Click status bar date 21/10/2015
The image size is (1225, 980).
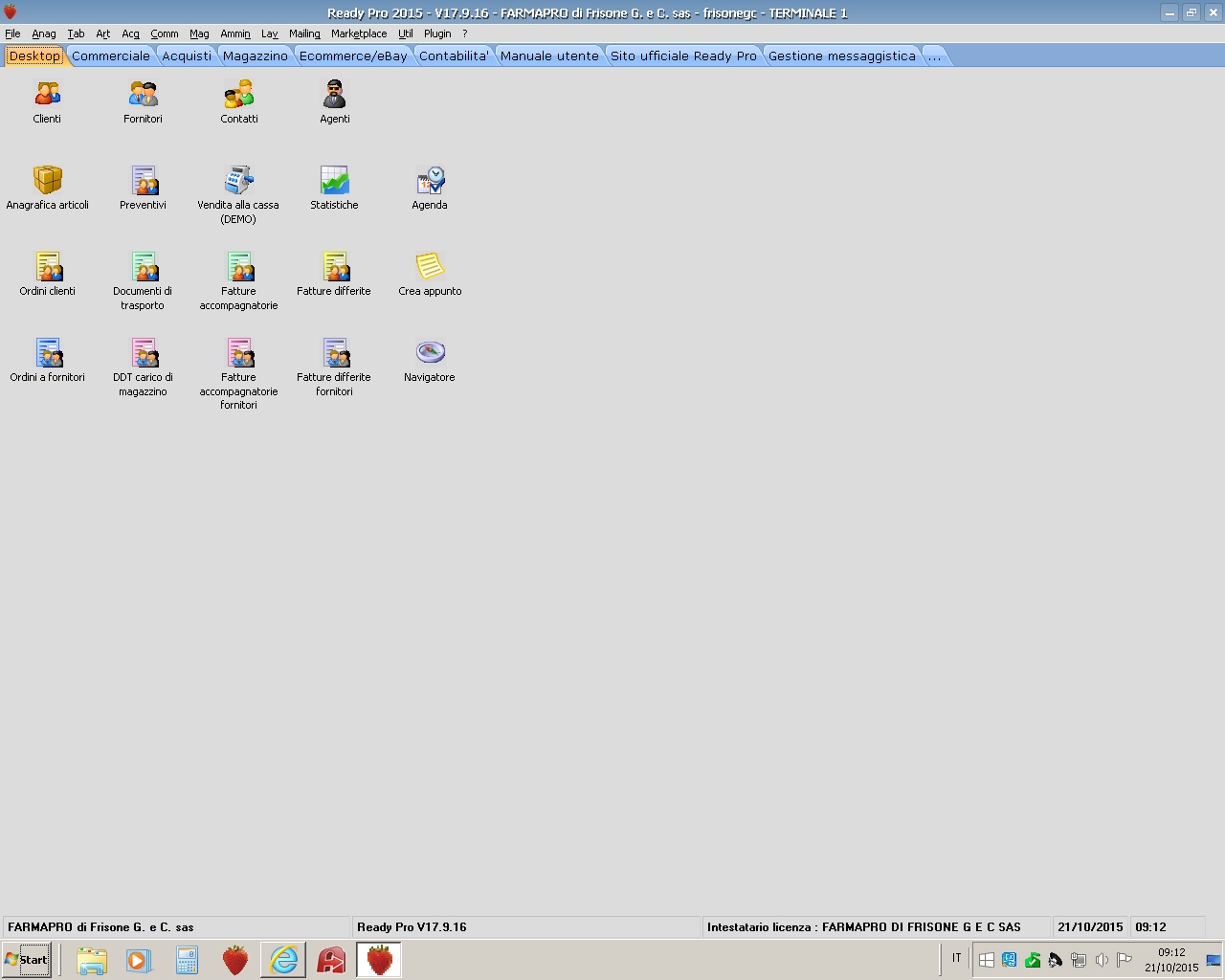[1090, 927]
